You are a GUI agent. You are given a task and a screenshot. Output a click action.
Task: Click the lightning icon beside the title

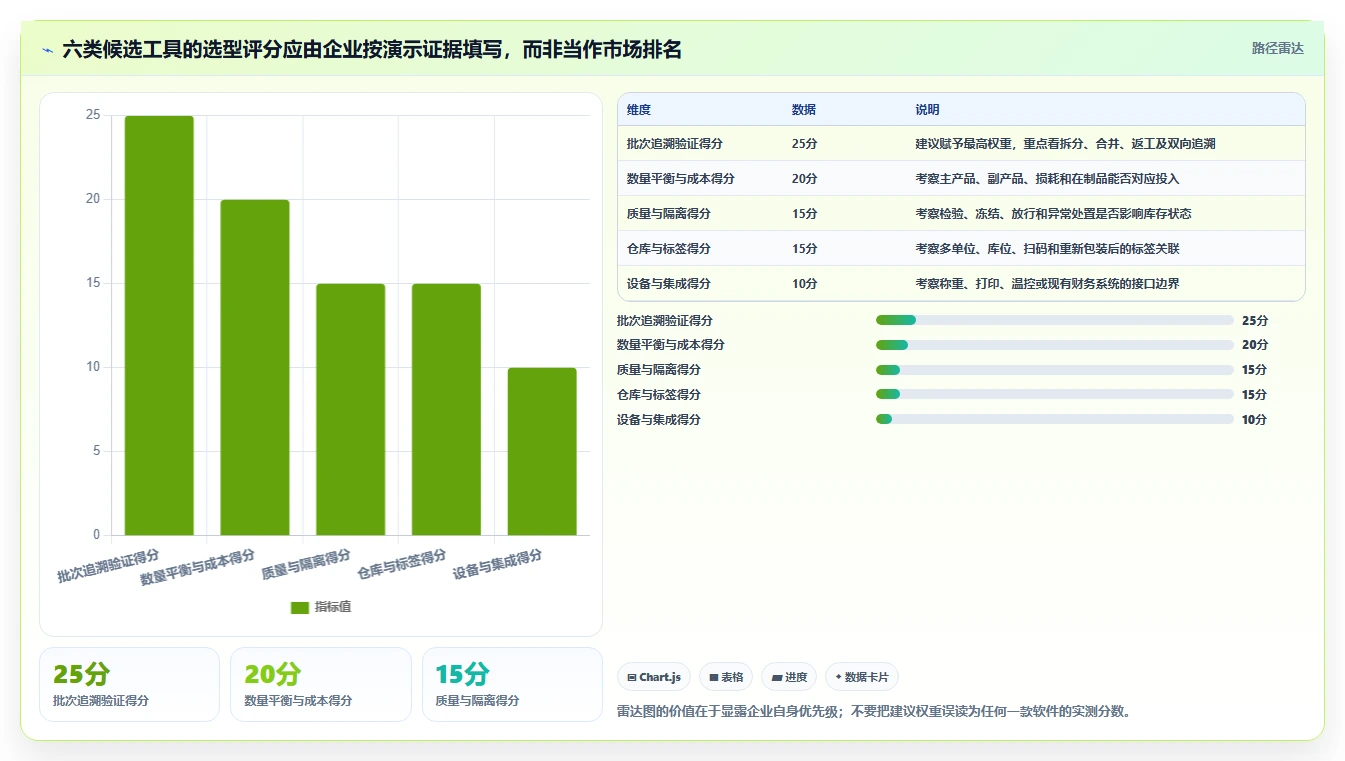click(48, 50)
